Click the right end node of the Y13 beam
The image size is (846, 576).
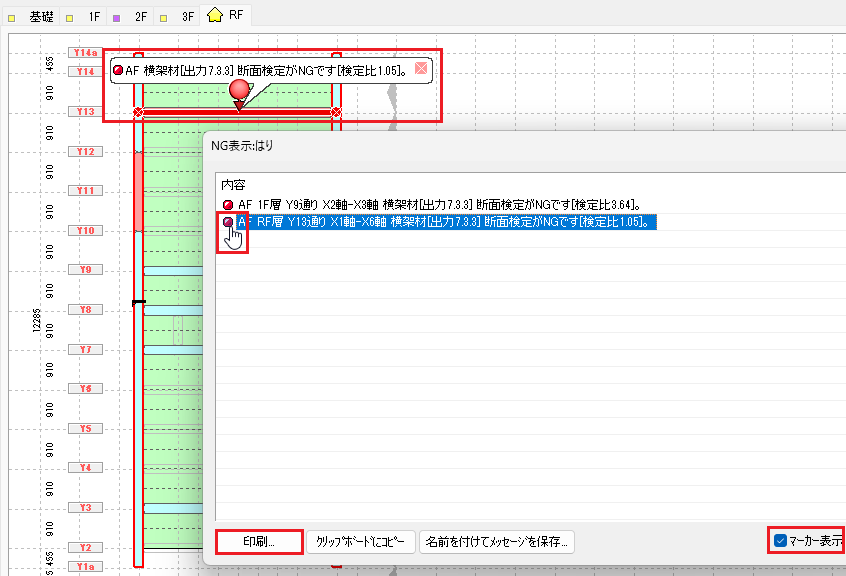pyautogui.click(x=336, y=112)
